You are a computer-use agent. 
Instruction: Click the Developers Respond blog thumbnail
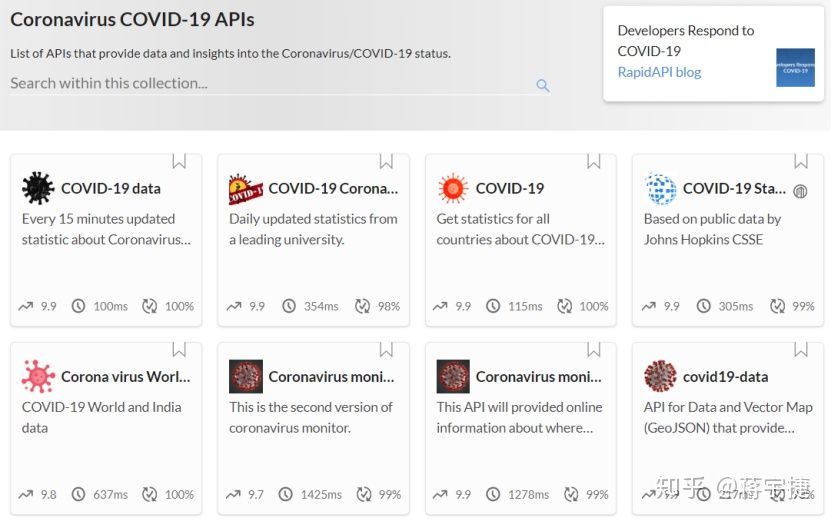795,67
